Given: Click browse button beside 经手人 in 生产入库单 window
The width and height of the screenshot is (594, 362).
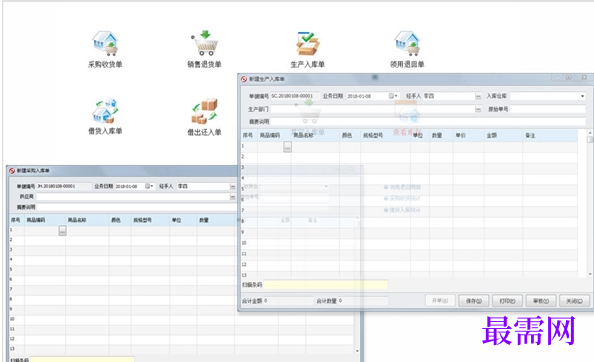Looking at the screenshot, I should (x=478, y=97).
